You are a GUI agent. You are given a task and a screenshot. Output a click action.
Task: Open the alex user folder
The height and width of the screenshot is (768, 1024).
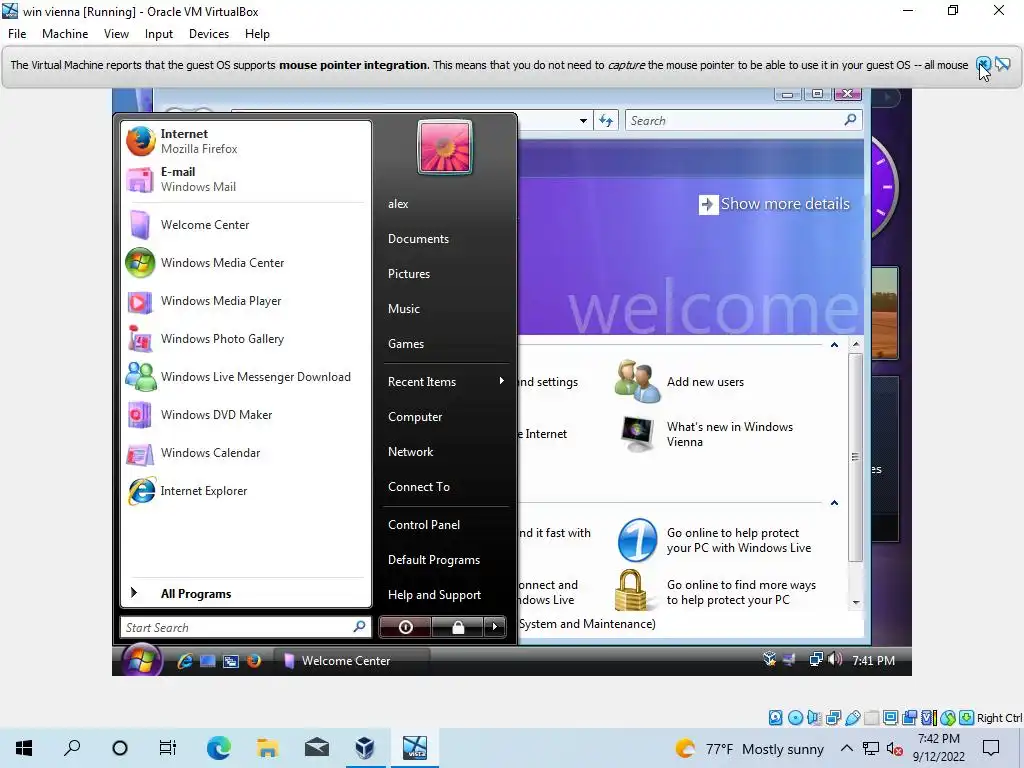pos(445,204)
